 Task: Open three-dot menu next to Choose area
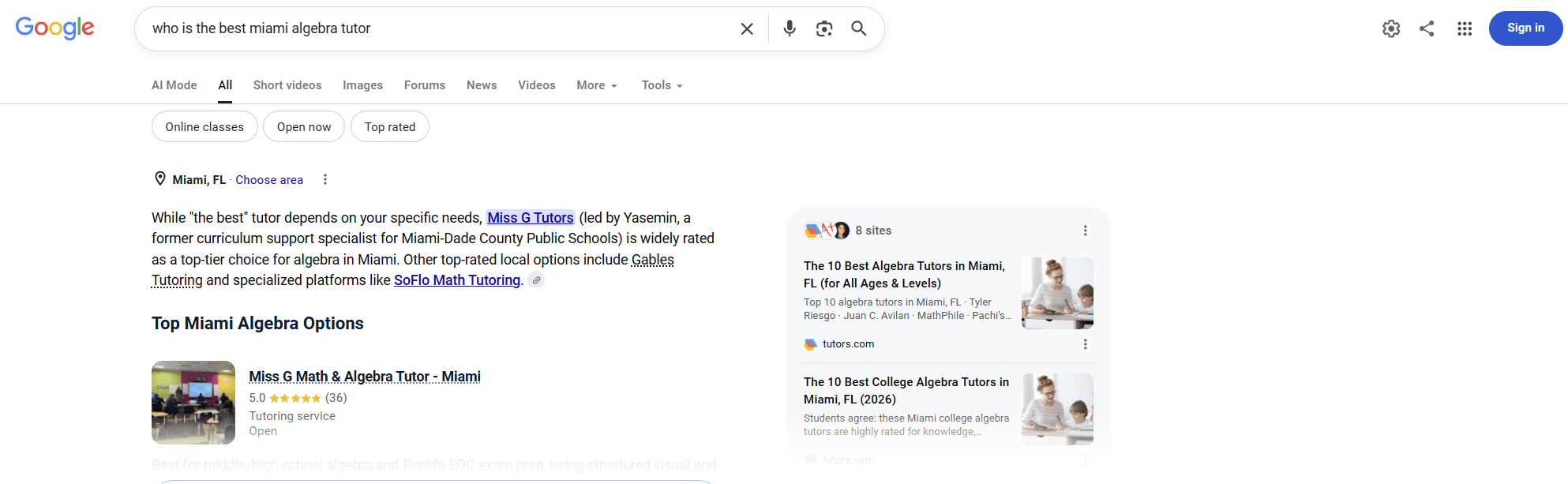point(325,179)
